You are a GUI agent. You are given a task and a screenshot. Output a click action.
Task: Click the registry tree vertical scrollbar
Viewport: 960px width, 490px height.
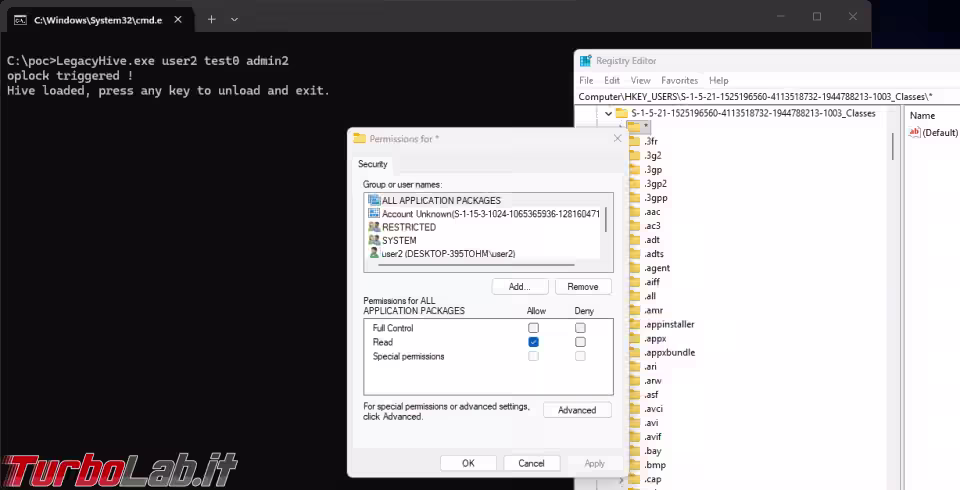(893, 146)
